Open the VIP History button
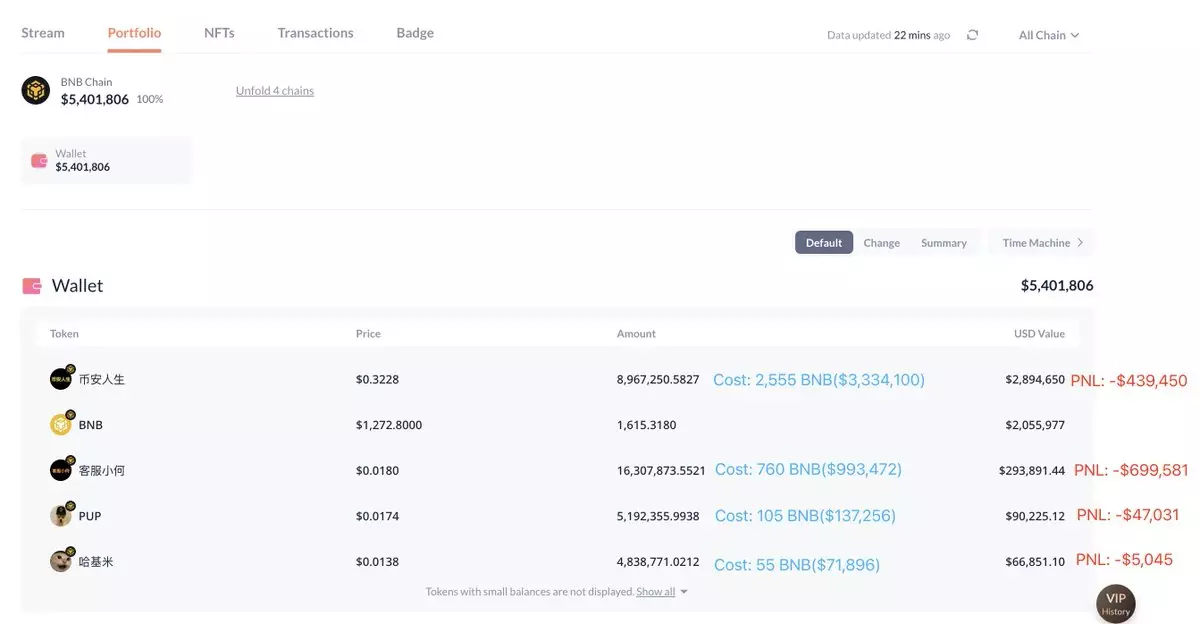 coord(1115,604)
